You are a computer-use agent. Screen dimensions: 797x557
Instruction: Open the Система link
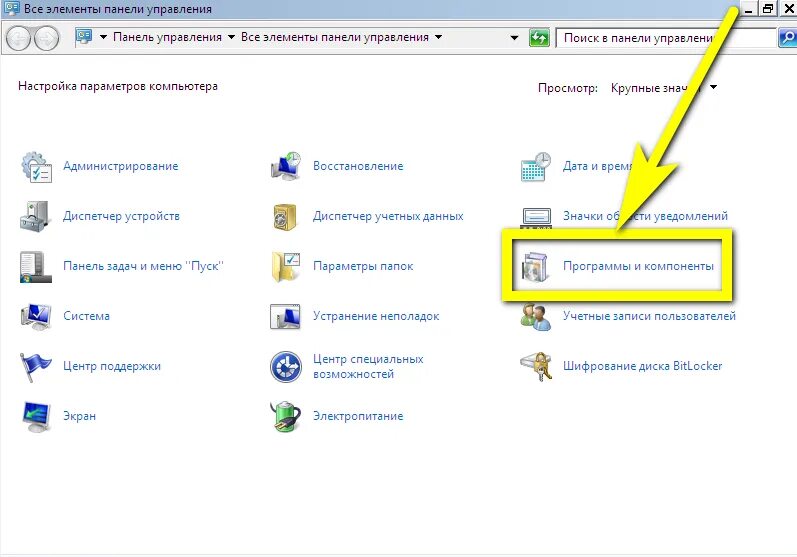[86, 316]
